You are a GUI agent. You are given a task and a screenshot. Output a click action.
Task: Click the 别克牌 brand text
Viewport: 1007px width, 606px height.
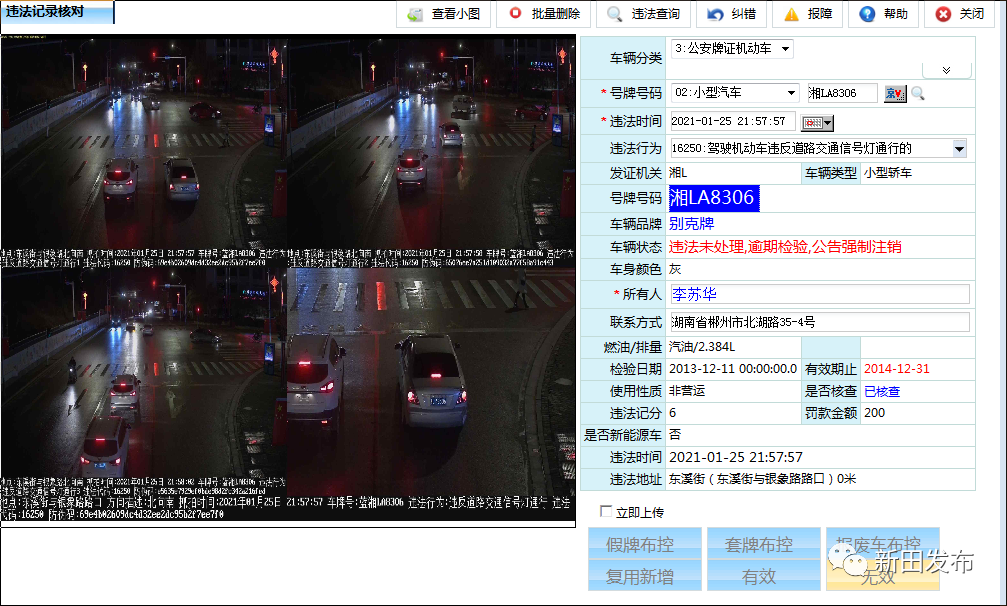click(691, 224)
